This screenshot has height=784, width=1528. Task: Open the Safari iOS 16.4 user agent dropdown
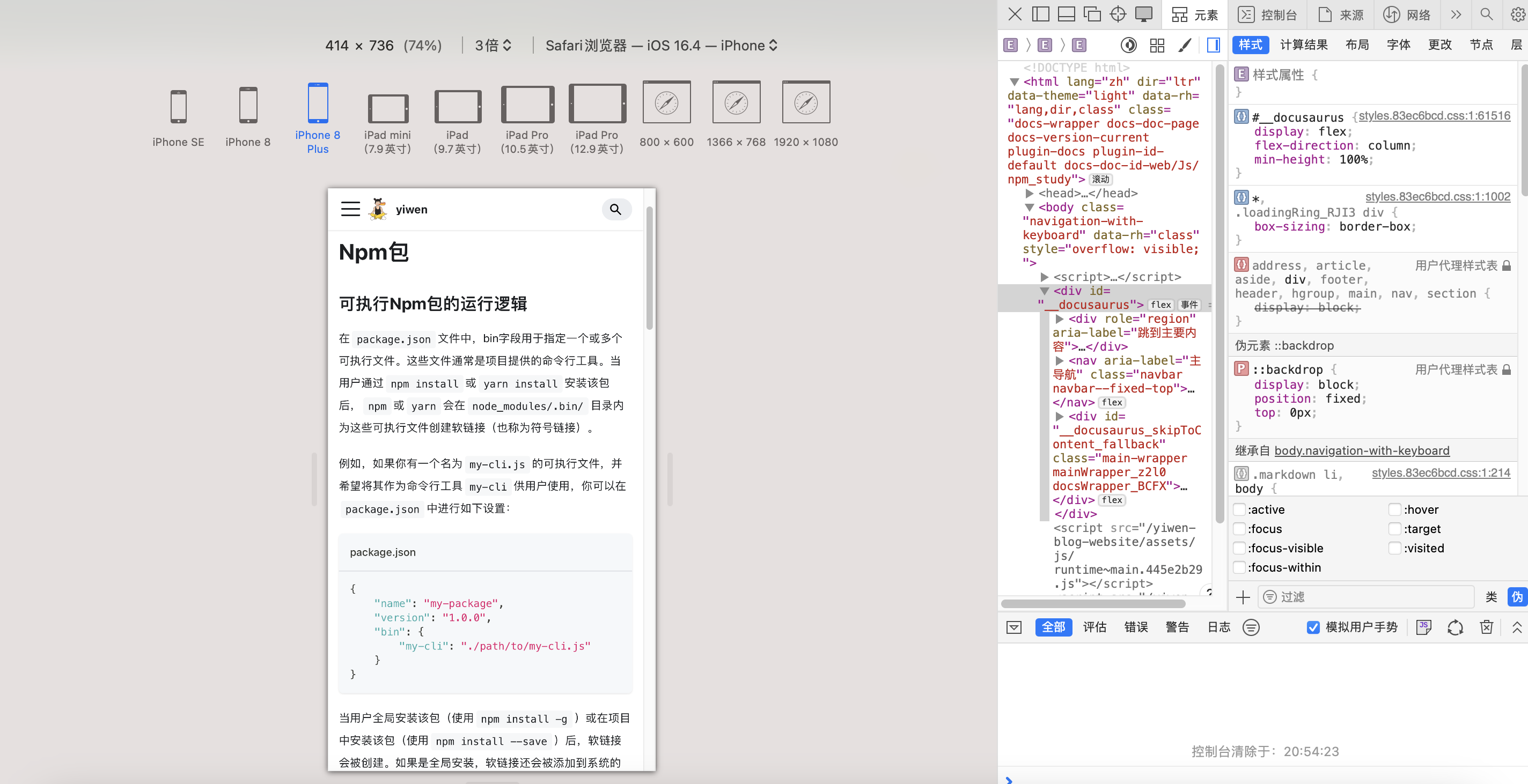point(661,45)
